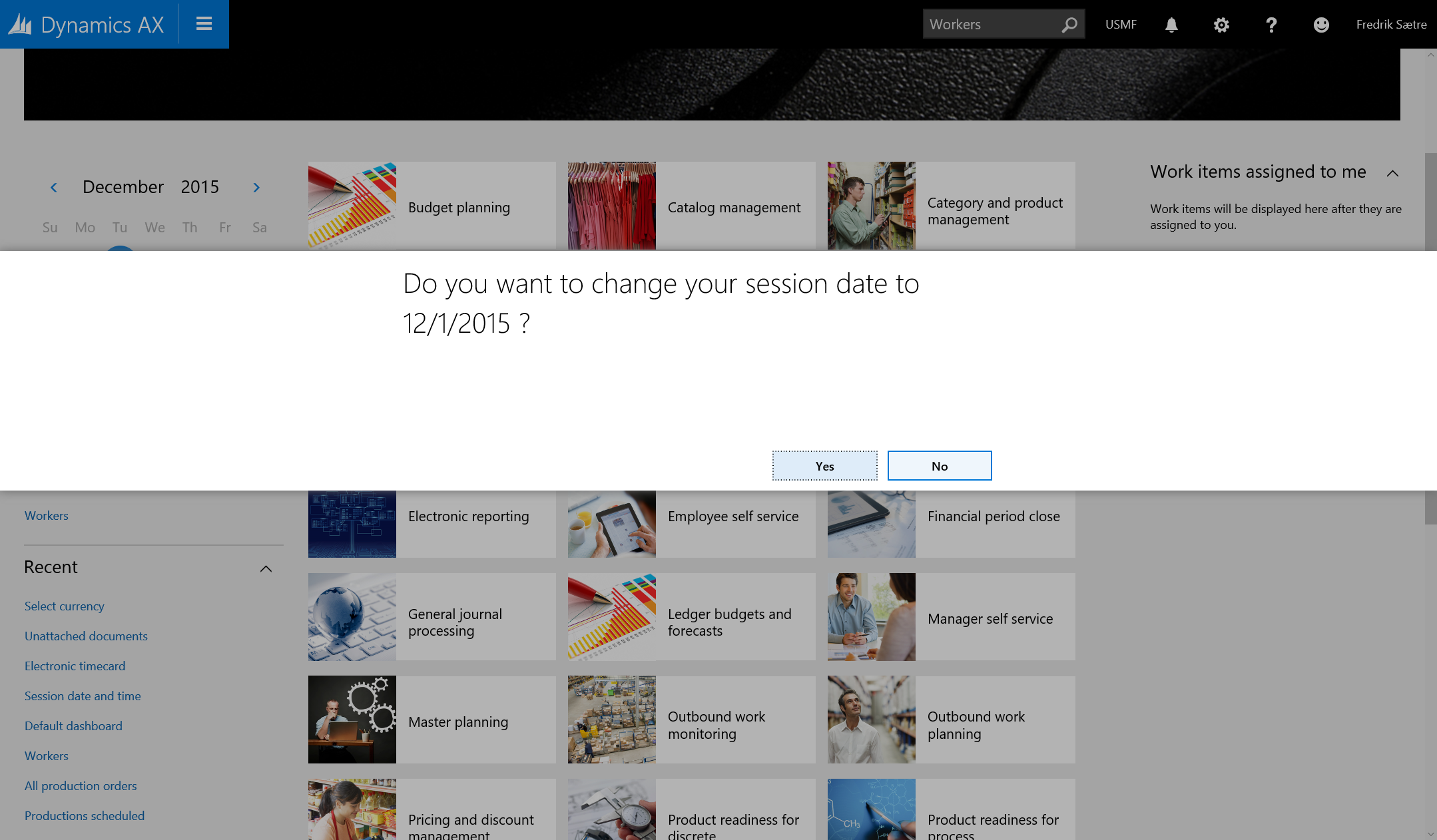Confirm session date change with Yes
Screen dimensions: 1437x840
(x=824, y=466)
